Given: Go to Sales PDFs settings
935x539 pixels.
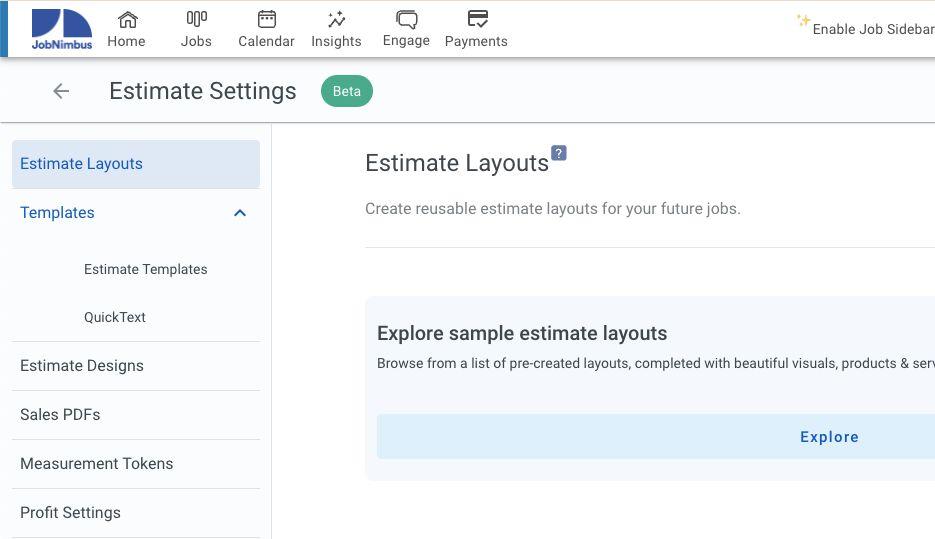Looking at the screenshot, I should pyautogui.click(x=60, y=415).
